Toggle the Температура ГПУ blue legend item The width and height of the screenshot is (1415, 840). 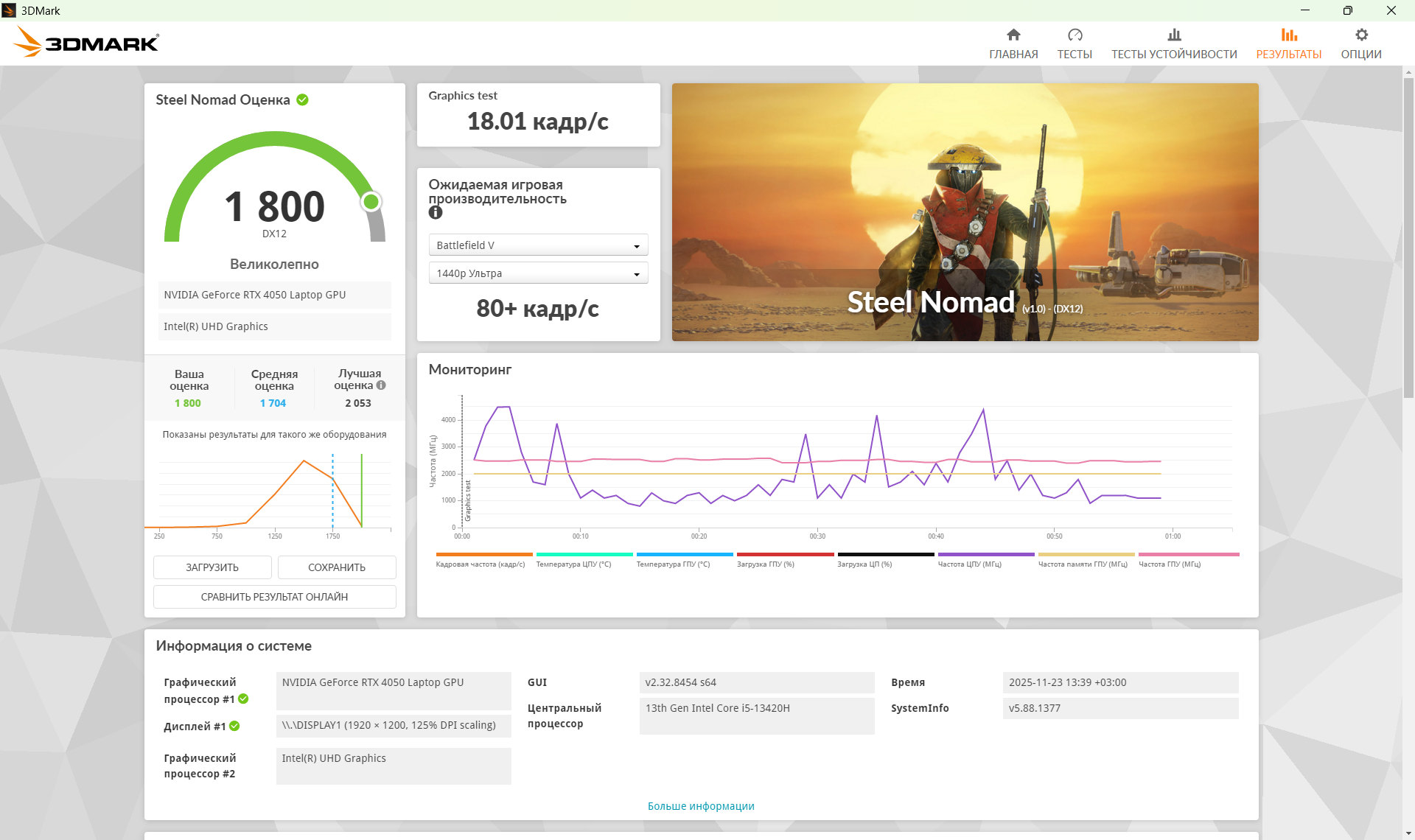point(685,559)
